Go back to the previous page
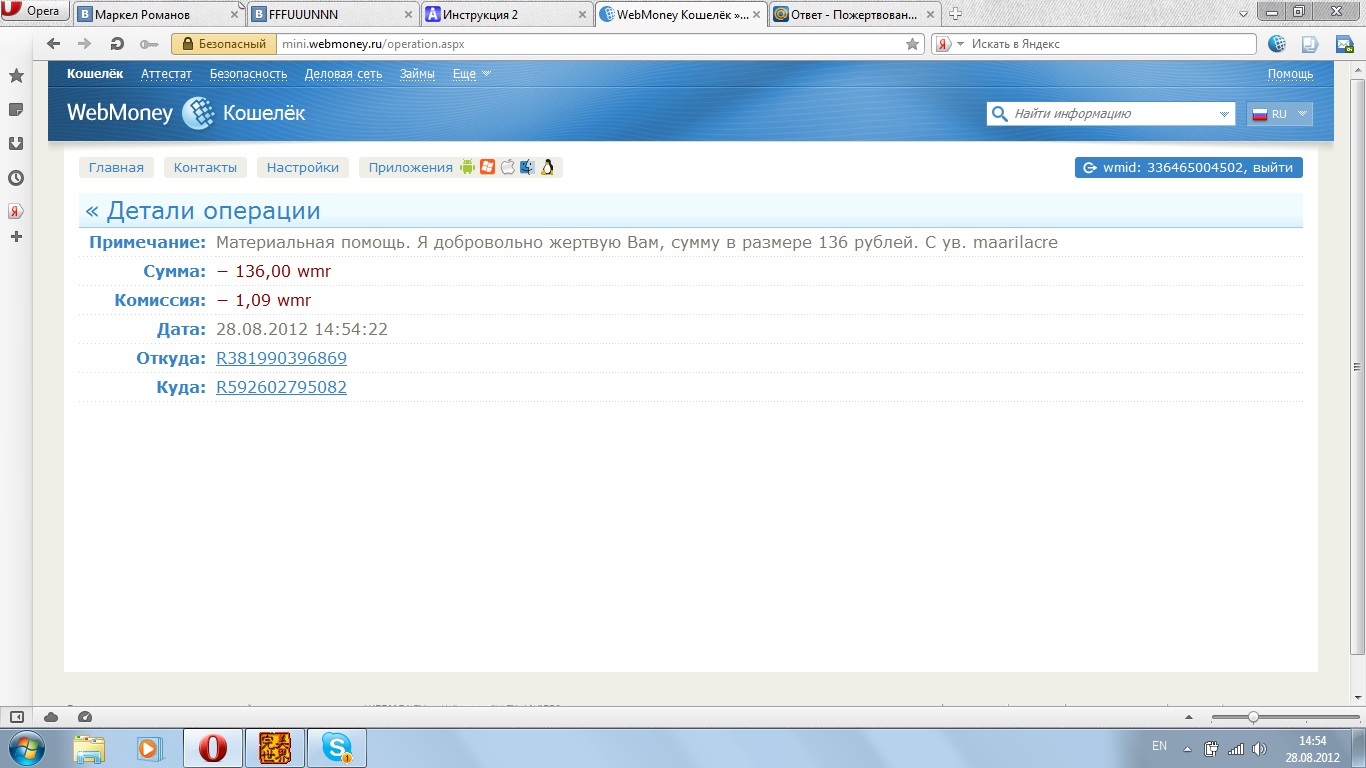The height and width of the screenshot is (768, 1366). (x=54, y=44)
